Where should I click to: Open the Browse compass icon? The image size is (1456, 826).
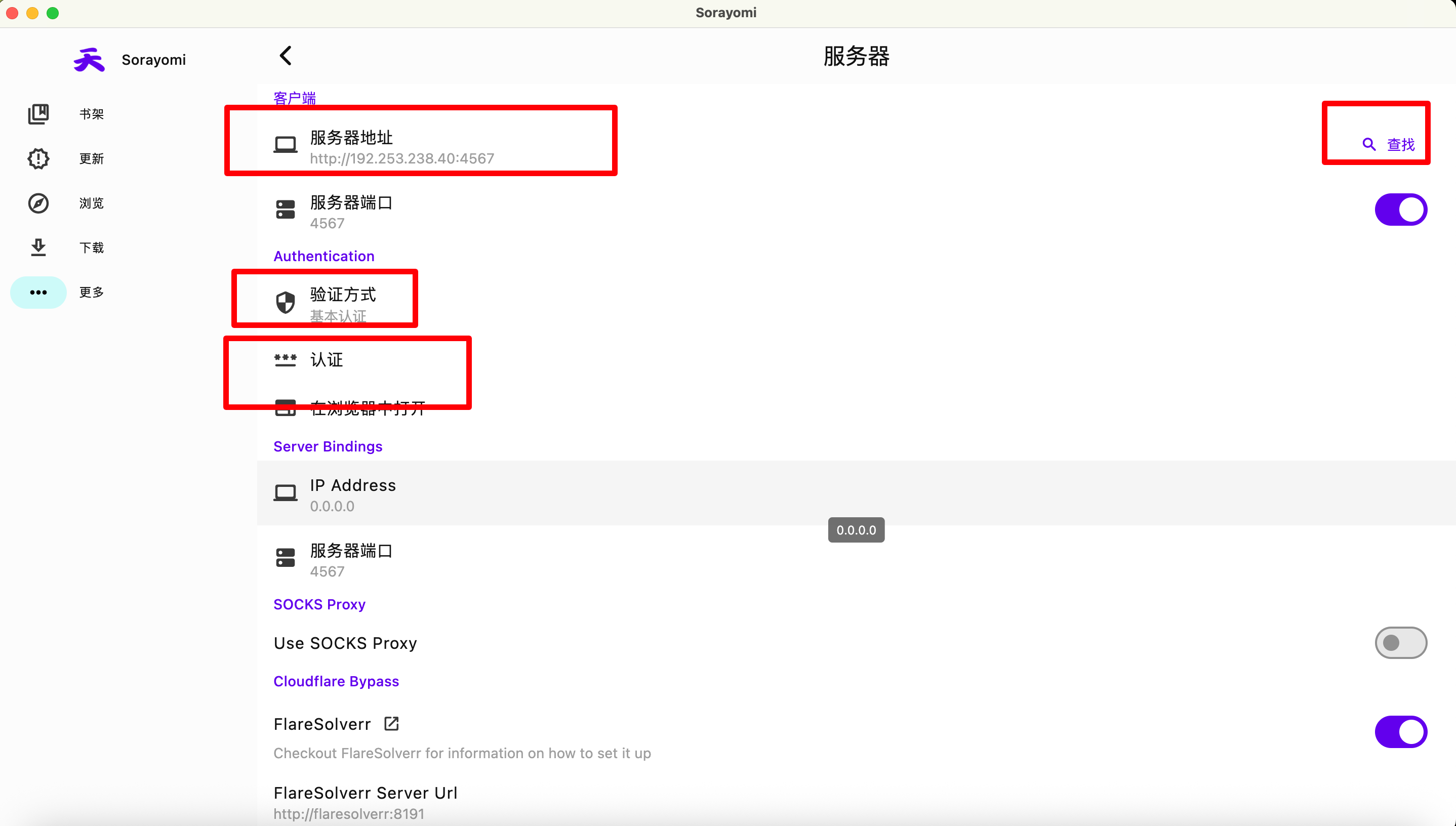[38, 203]
